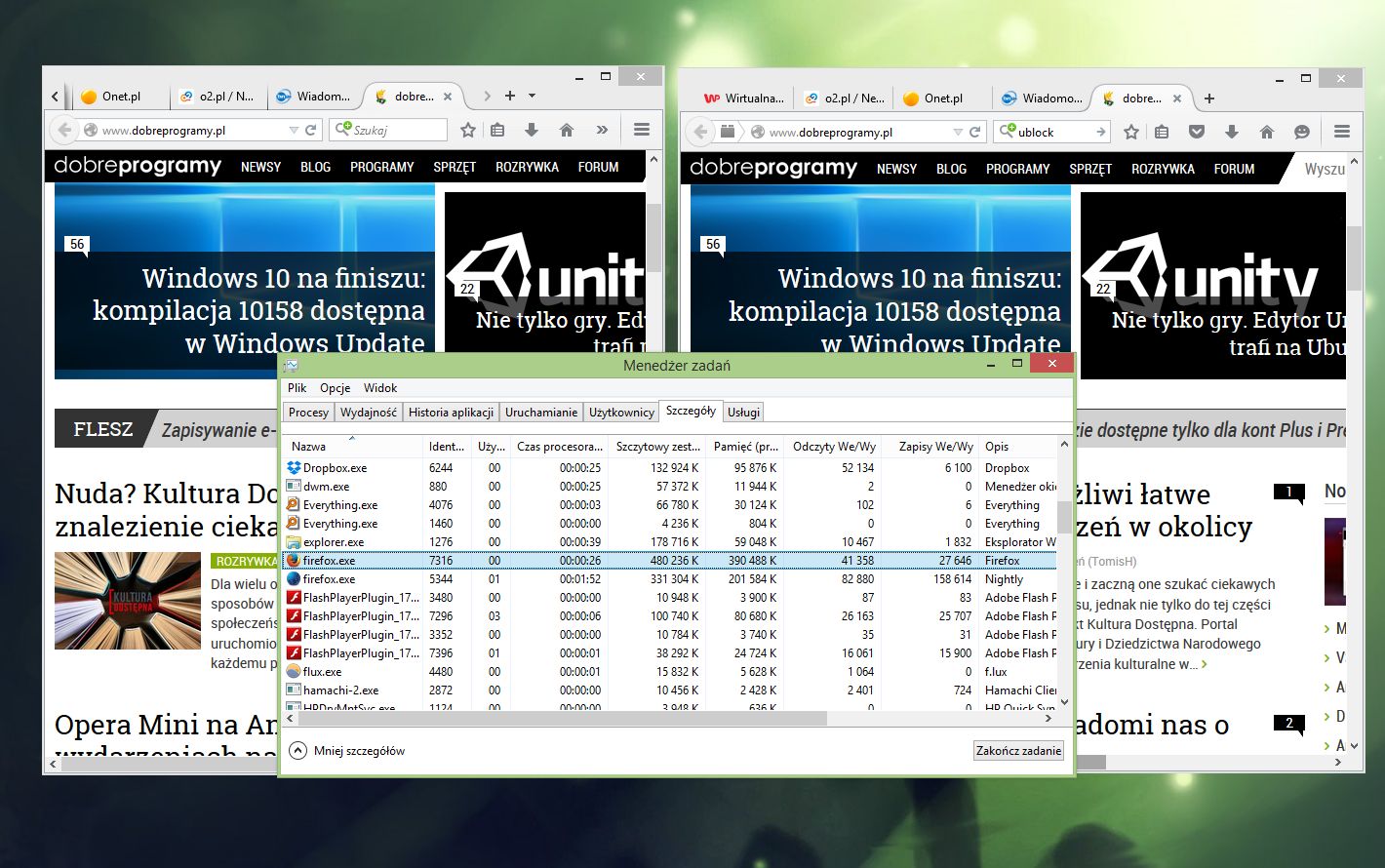
Task: Click Szukaj search field in left Firefox
Action: pyautogui.click(x=389, y=130)
